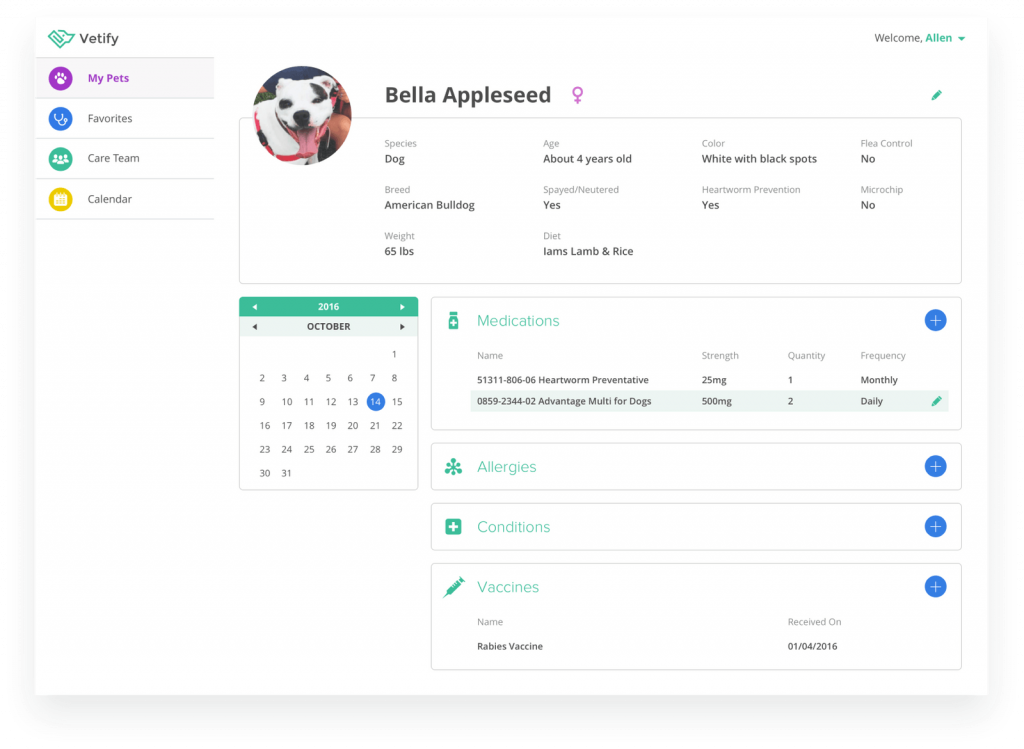Viewport: 1024px width, 749px height.
Task: Add a new medication with the plus button
Action: tap(935, 320)
